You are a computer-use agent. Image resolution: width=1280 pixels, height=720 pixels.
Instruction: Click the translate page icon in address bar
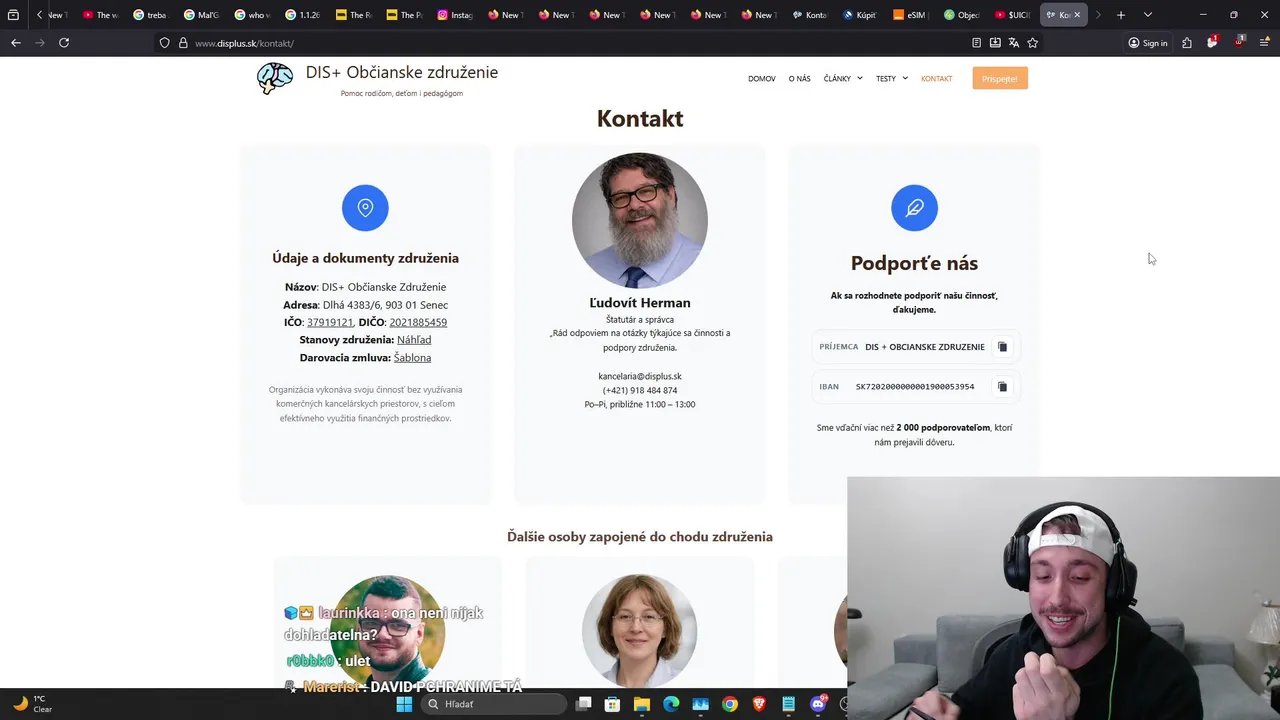click(x=1014, y=43)
